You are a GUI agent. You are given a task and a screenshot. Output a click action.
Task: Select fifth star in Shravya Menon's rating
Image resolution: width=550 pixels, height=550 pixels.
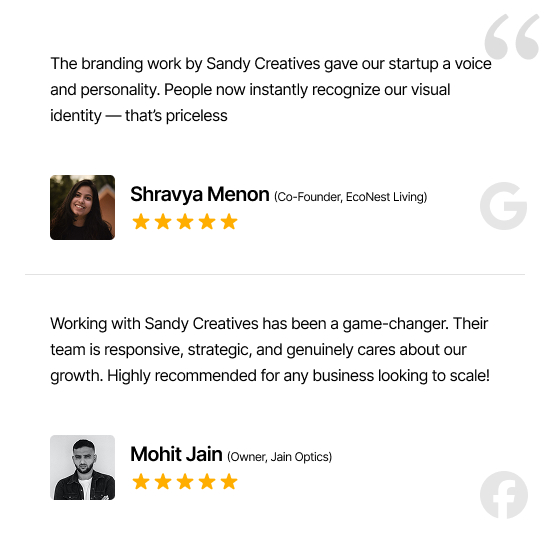tap(229, 221)
